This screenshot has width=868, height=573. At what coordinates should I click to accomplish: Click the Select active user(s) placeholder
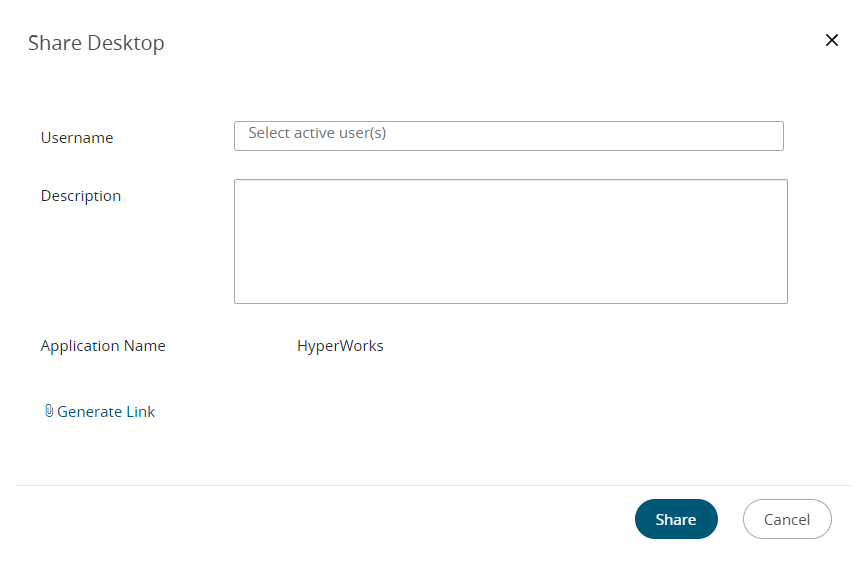pos(317,133)
